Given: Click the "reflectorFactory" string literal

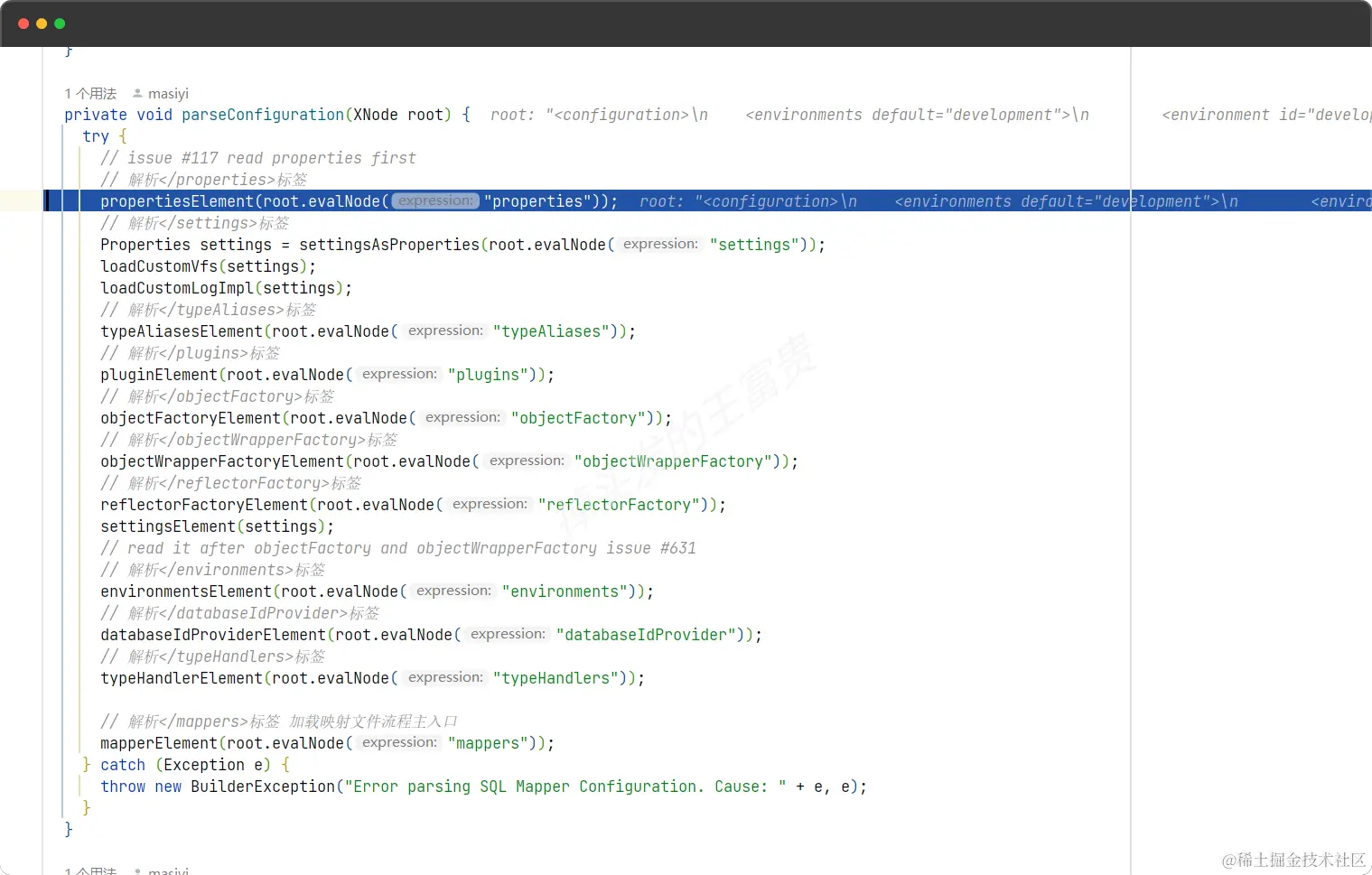Looking at the screenshot, I should (619, 505).
